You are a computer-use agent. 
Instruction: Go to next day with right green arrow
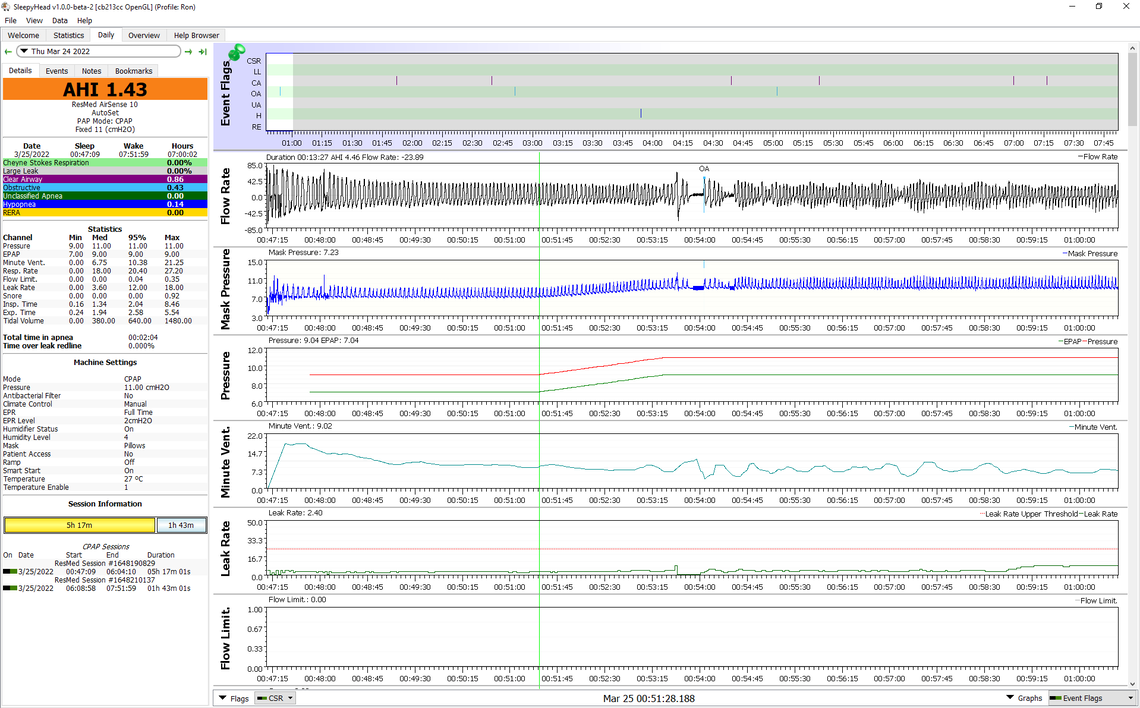188,51
